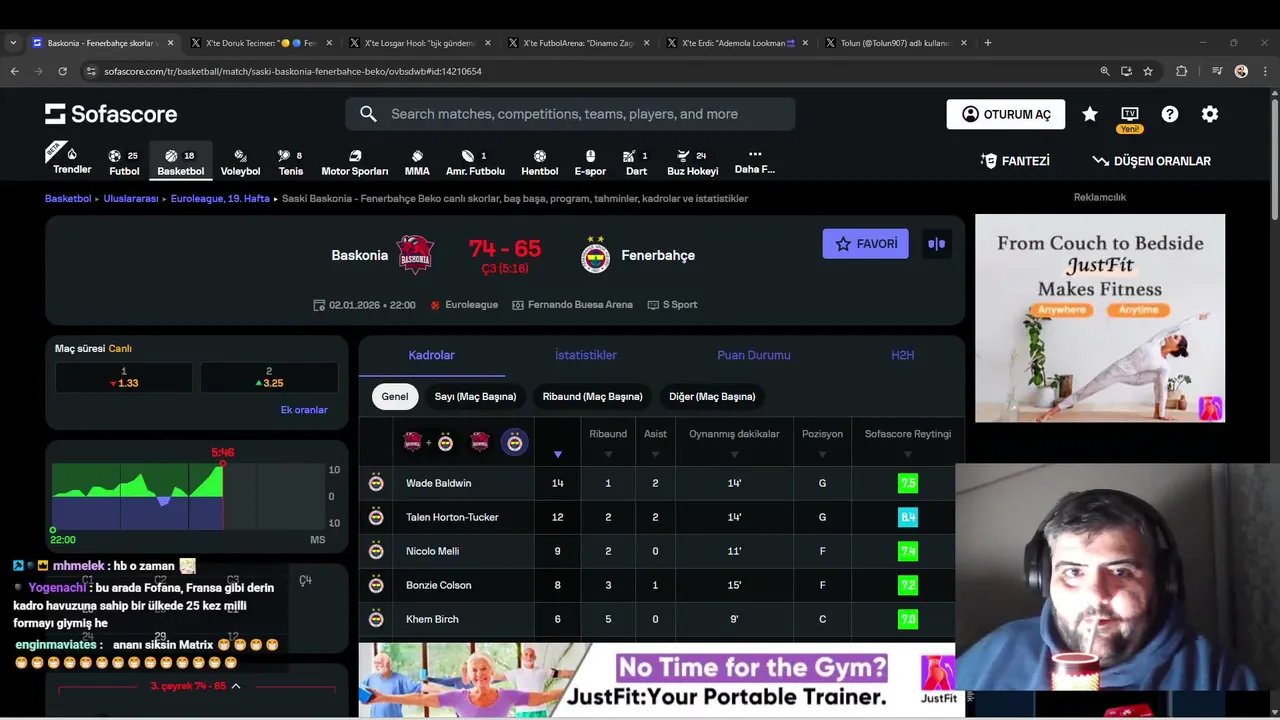Expand the Daha F... sports menu

[x=755, y=162]
